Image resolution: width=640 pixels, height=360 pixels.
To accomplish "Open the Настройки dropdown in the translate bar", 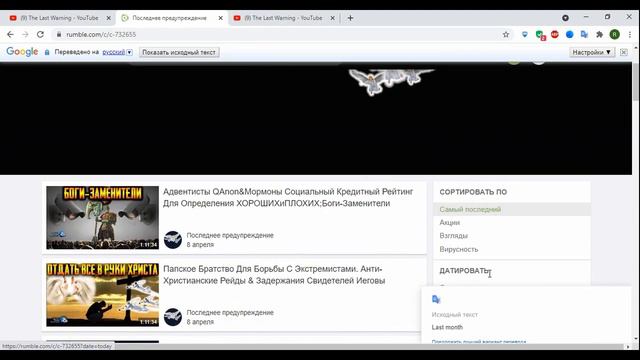I will [592, 52].
